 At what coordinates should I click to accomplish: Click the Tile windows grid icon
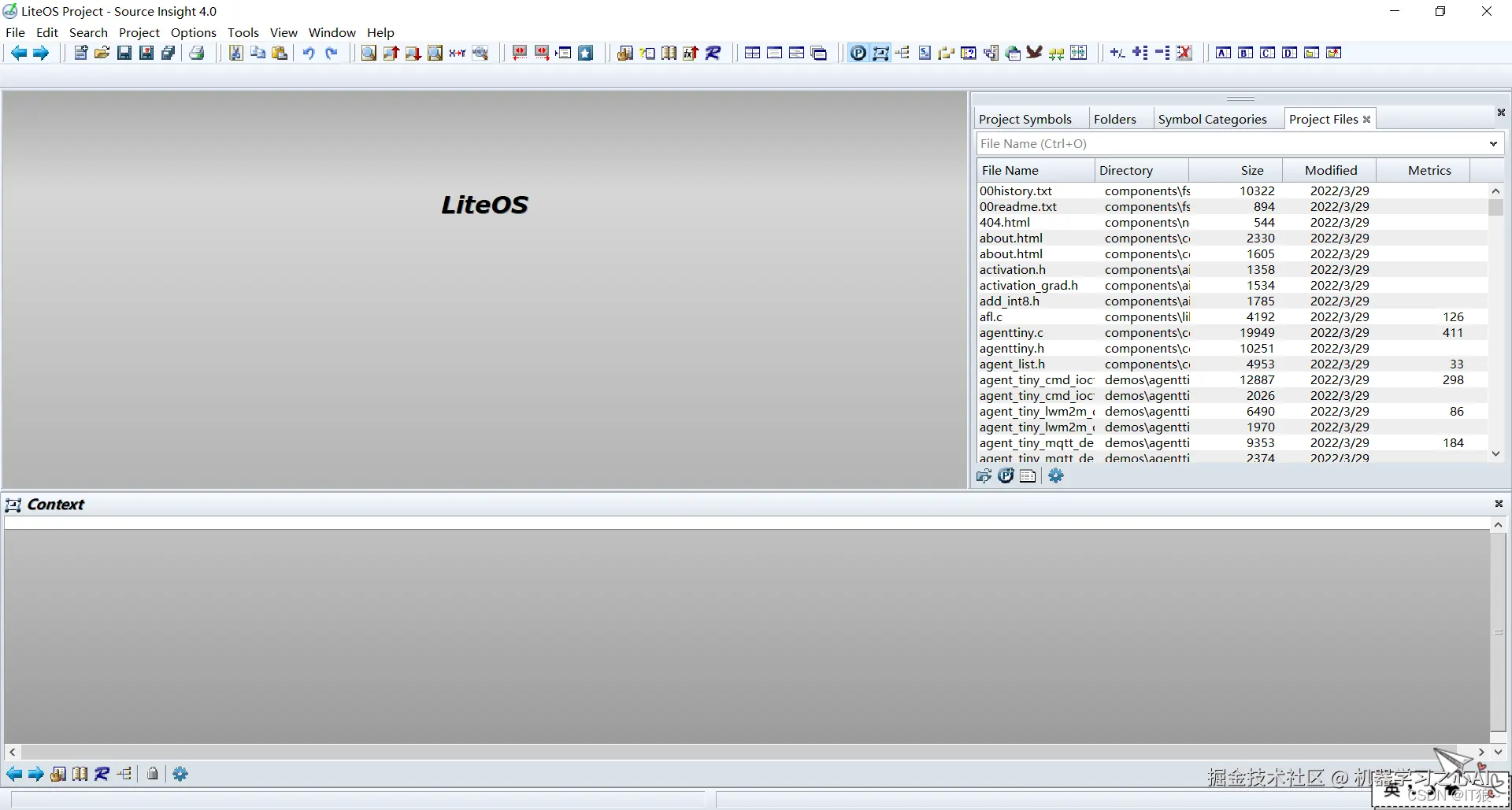(752, 53)
